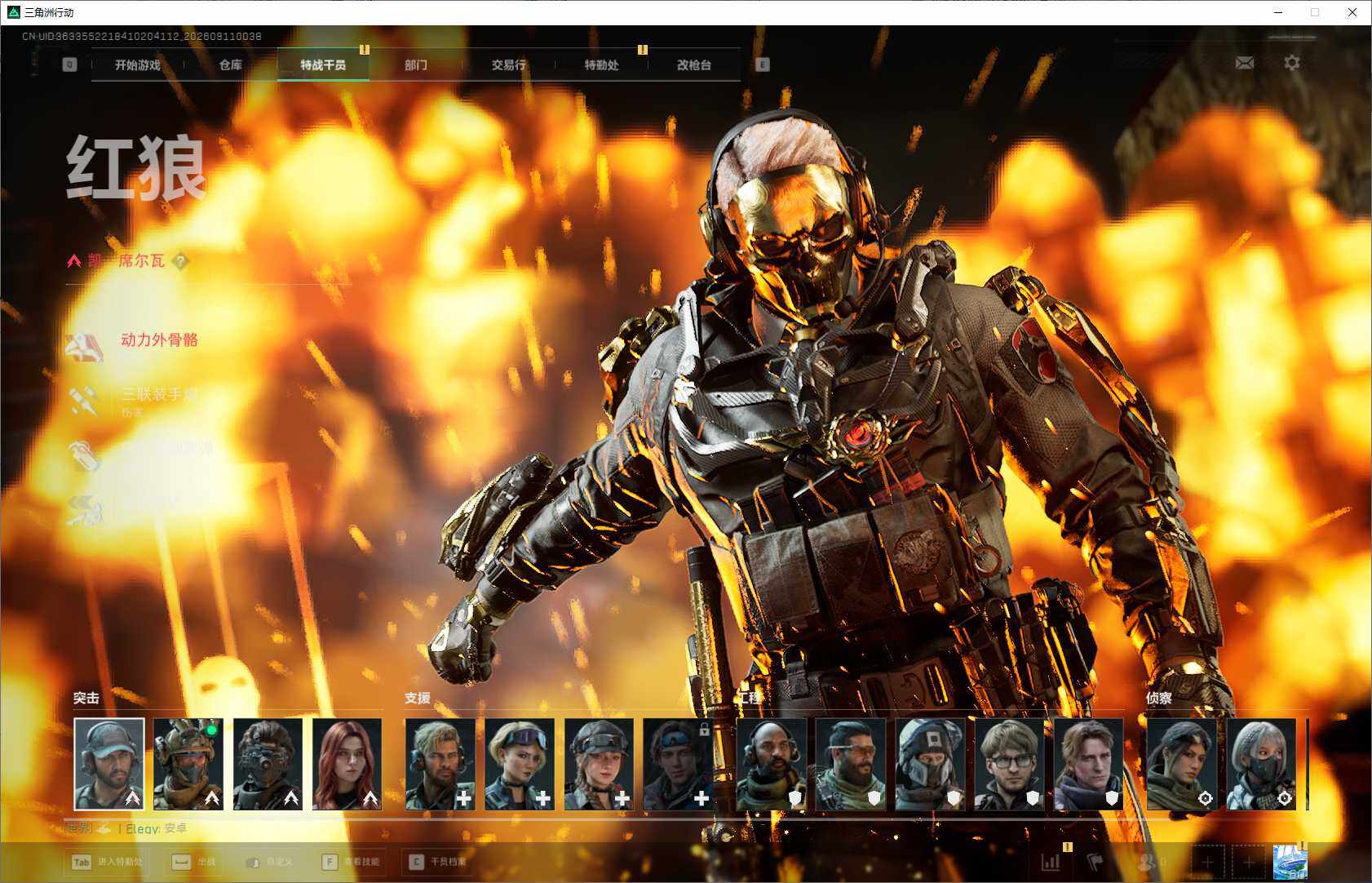1372x883 pixels.
Task: Click the 侦察 class label
Action: point(1159,698)
